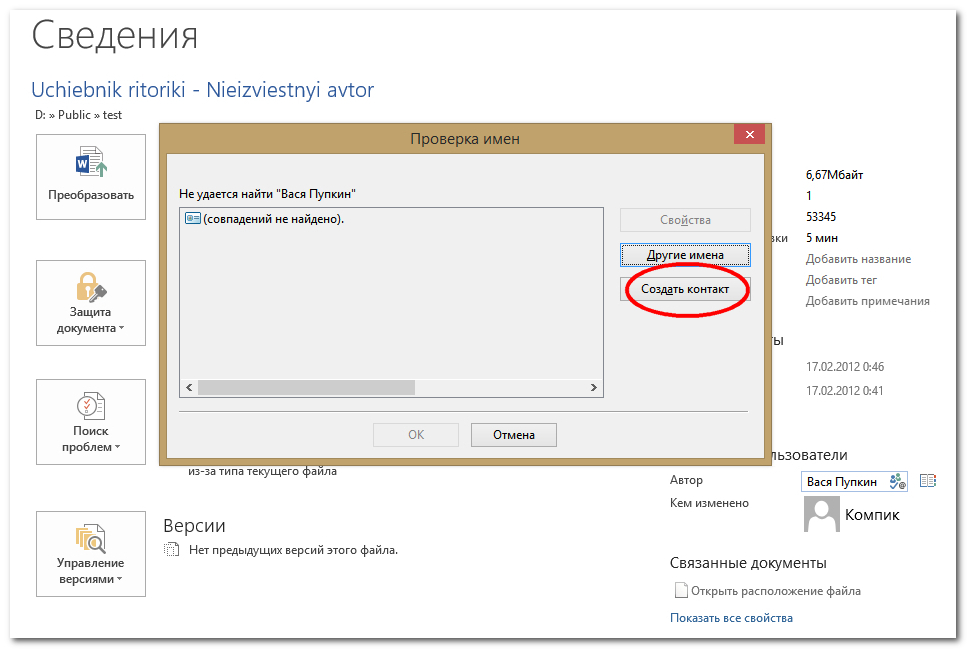The height and width of the screenshot is (649, 967).
Task: Click Добавить название to add a title
Action: tap(858, 259)
